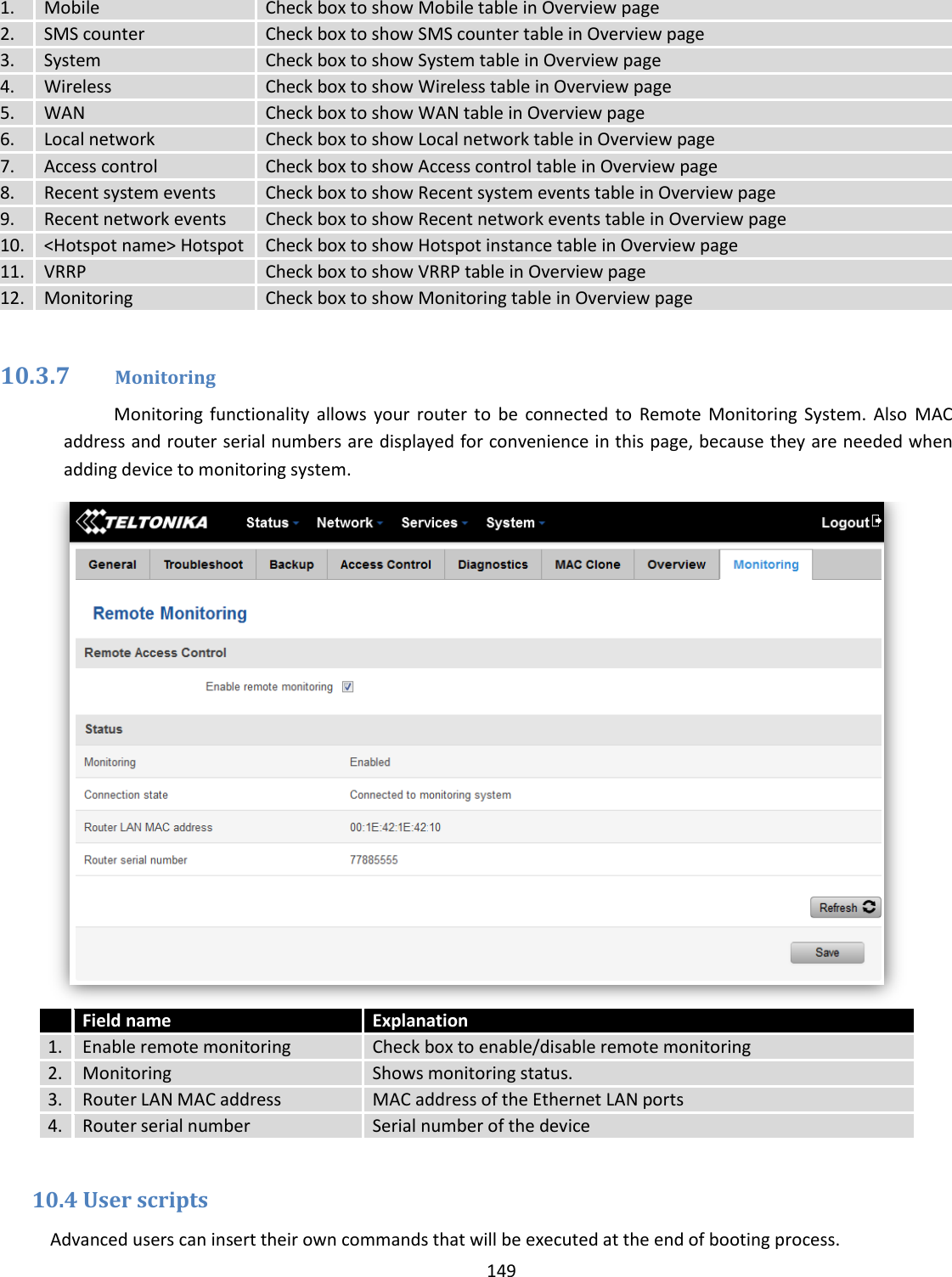Image resolution: width=952 pixels, height=1277 pixels.
Task: Switch to the General tab
Action: click(111, 564)
